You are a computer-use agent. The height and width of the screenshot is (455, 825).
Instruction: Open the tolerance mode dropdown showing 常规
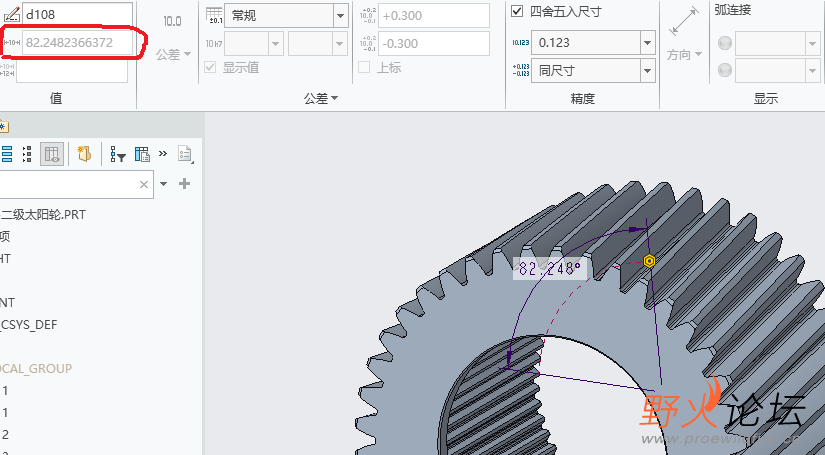click(x=286, y=16)
